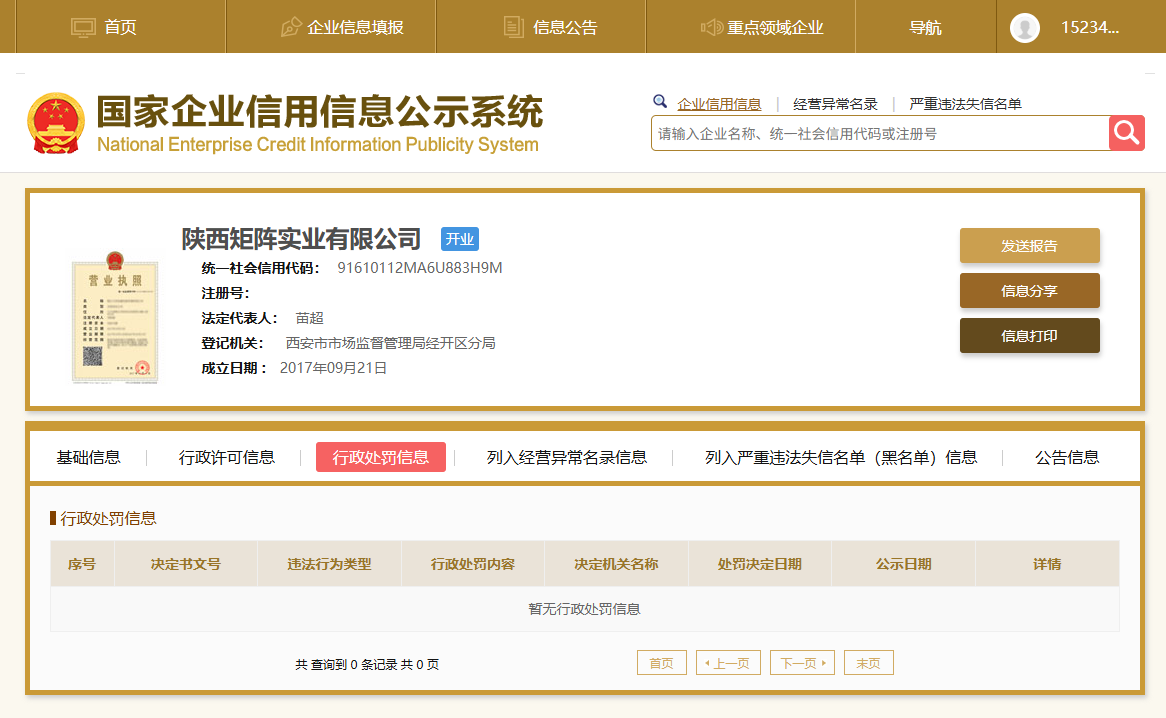1166x718 pixels.
Task: Switch to the 列入经营异常名录信息 tab
Action: coord(567,457)
